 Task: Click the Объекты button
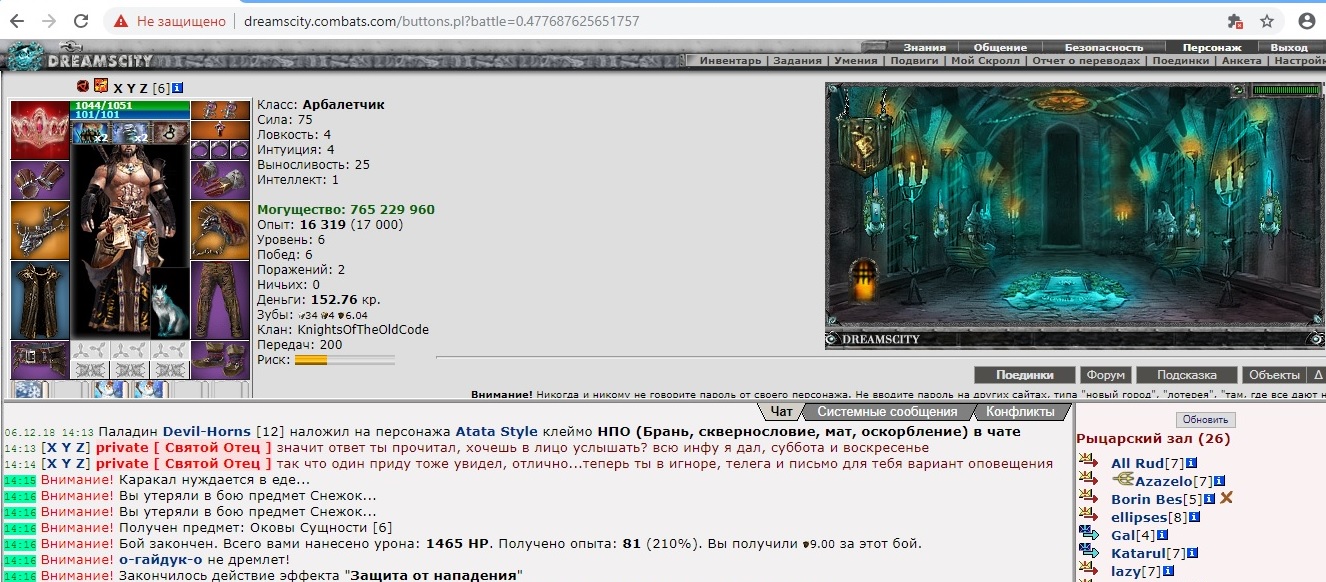[x=1274, y=375]
